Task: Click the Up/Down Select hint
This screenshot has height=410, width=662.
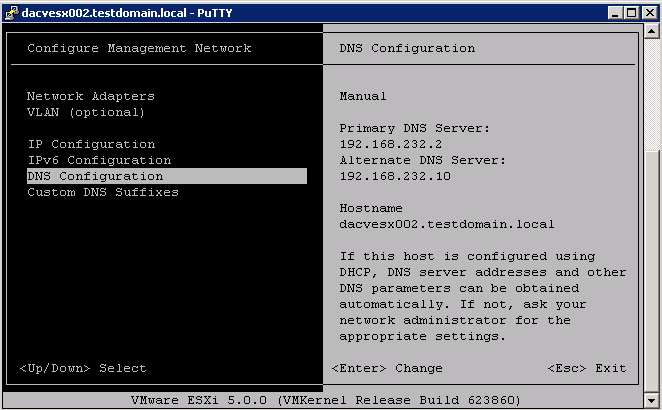Action: coord(83,368)
